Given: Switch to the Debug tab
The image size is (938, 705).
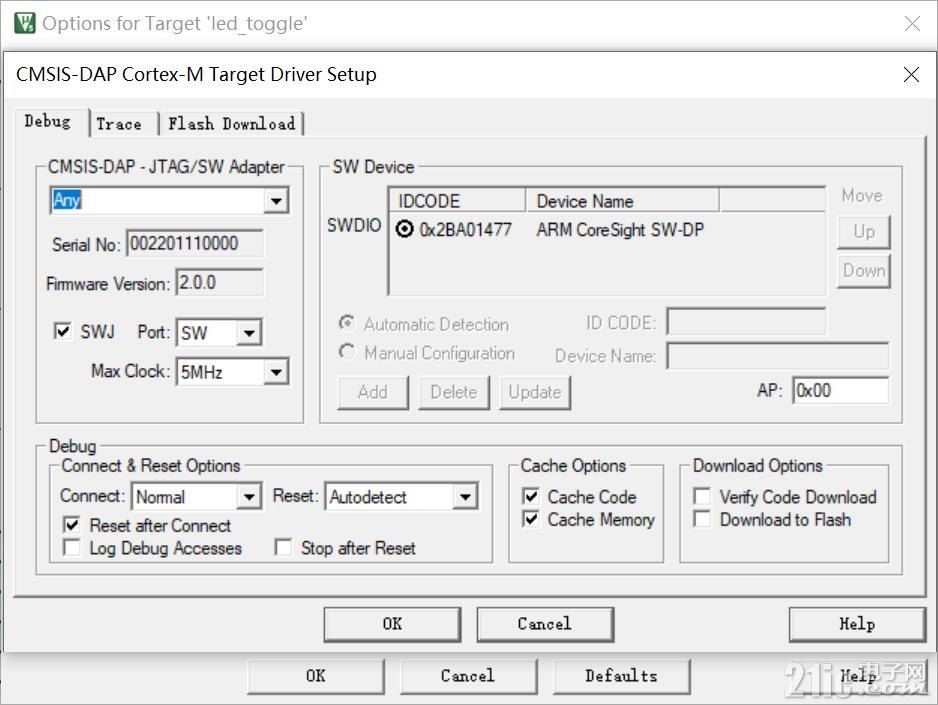Looking at the screenshot, I should [x=47, y=122].
